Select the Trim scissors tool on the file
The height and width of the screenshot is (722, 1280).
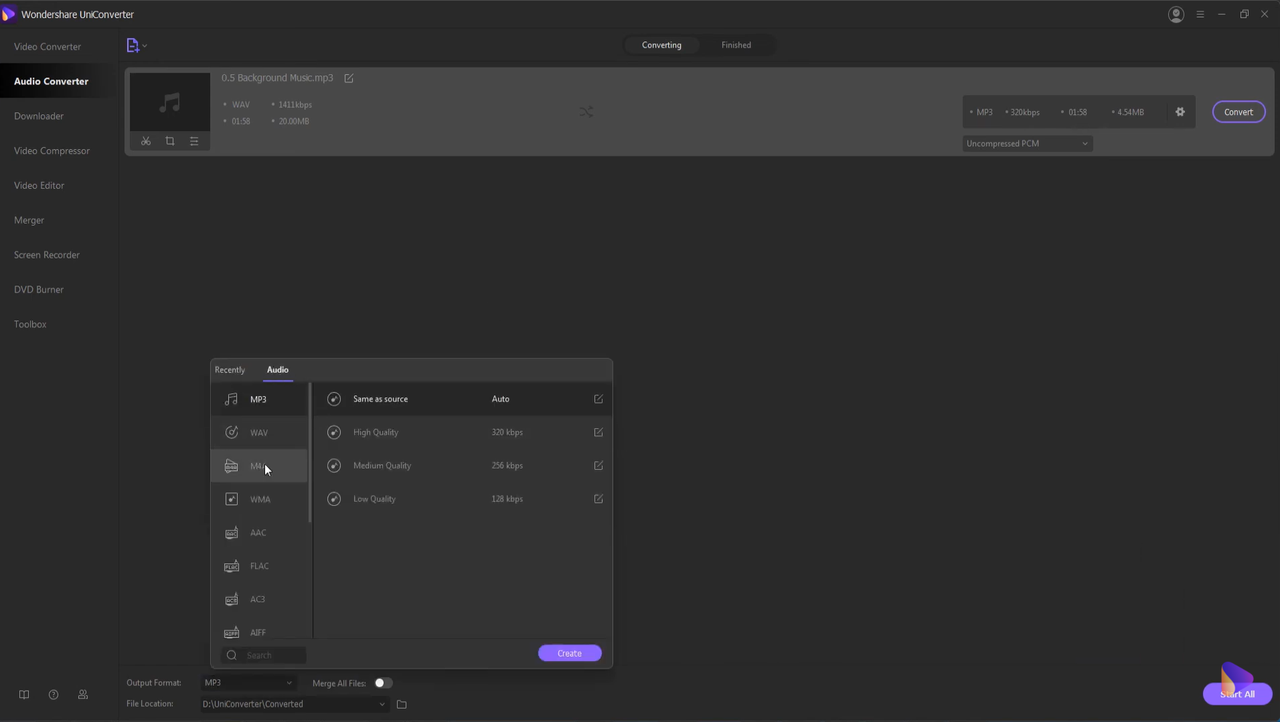[145, 141]
